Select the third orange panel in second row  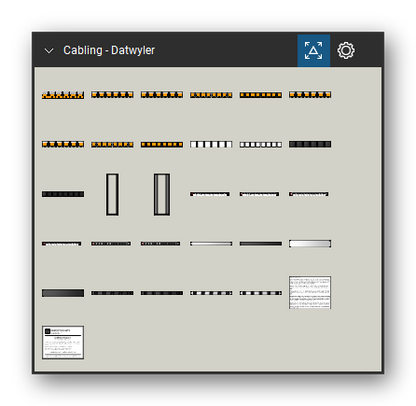[x=162, y=144]
